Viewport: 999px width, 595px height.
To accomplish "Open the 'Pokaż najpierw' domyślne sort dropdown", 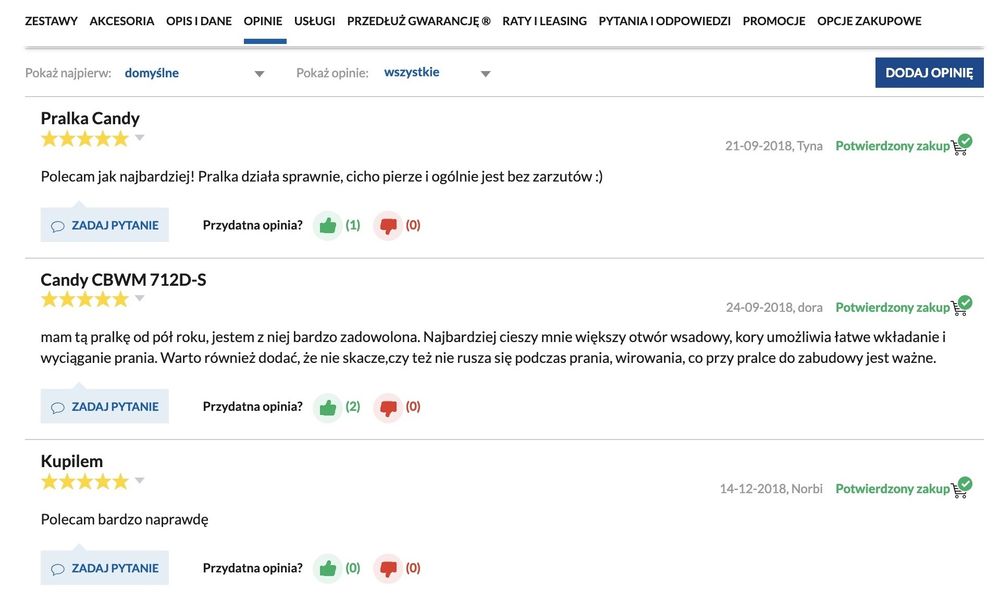I will [194, 73].
